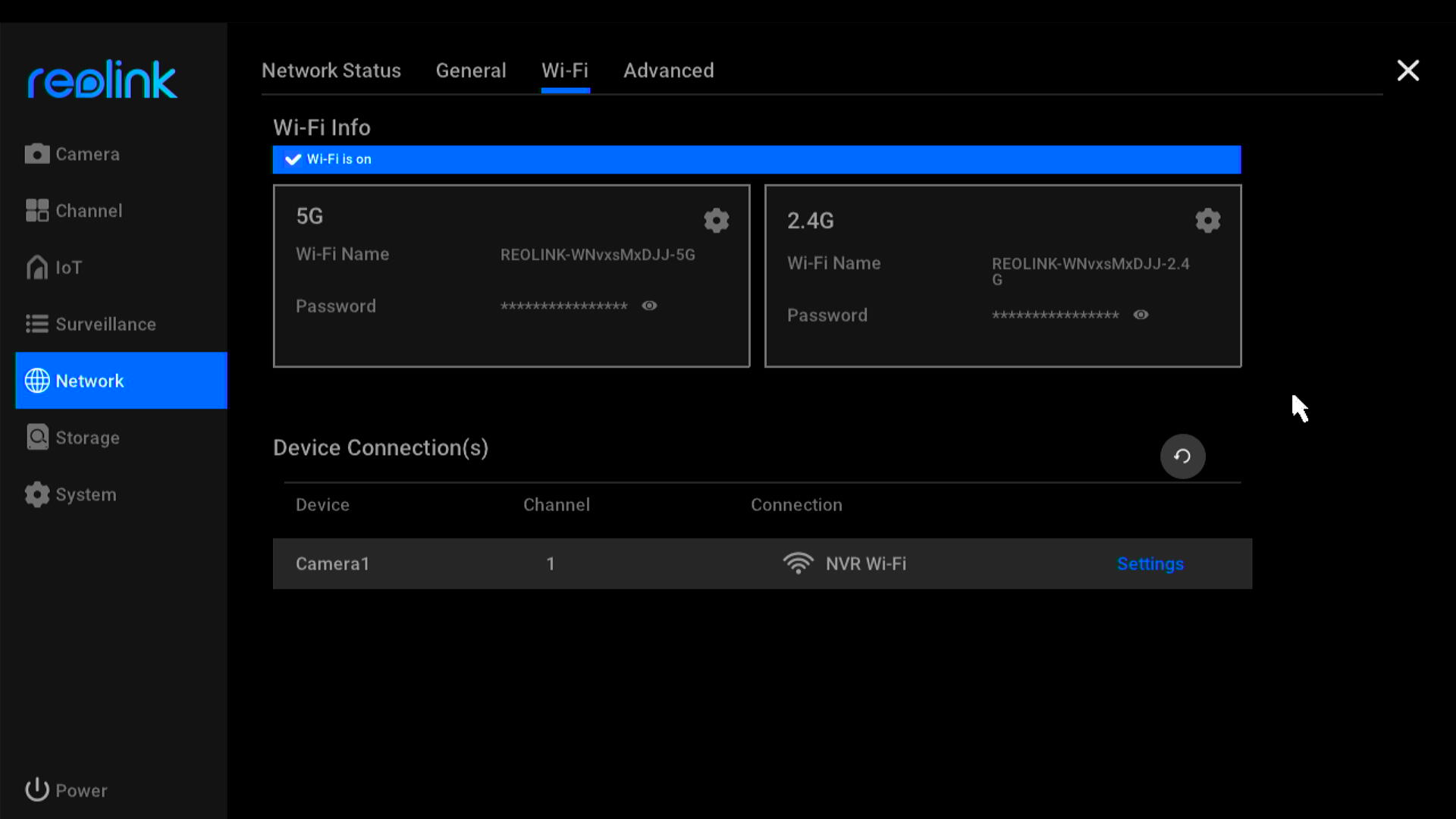This screenshot has height=819, width=1456.
Task: Show 5G Wi-Fi password
Action: [x=649, y=306]
